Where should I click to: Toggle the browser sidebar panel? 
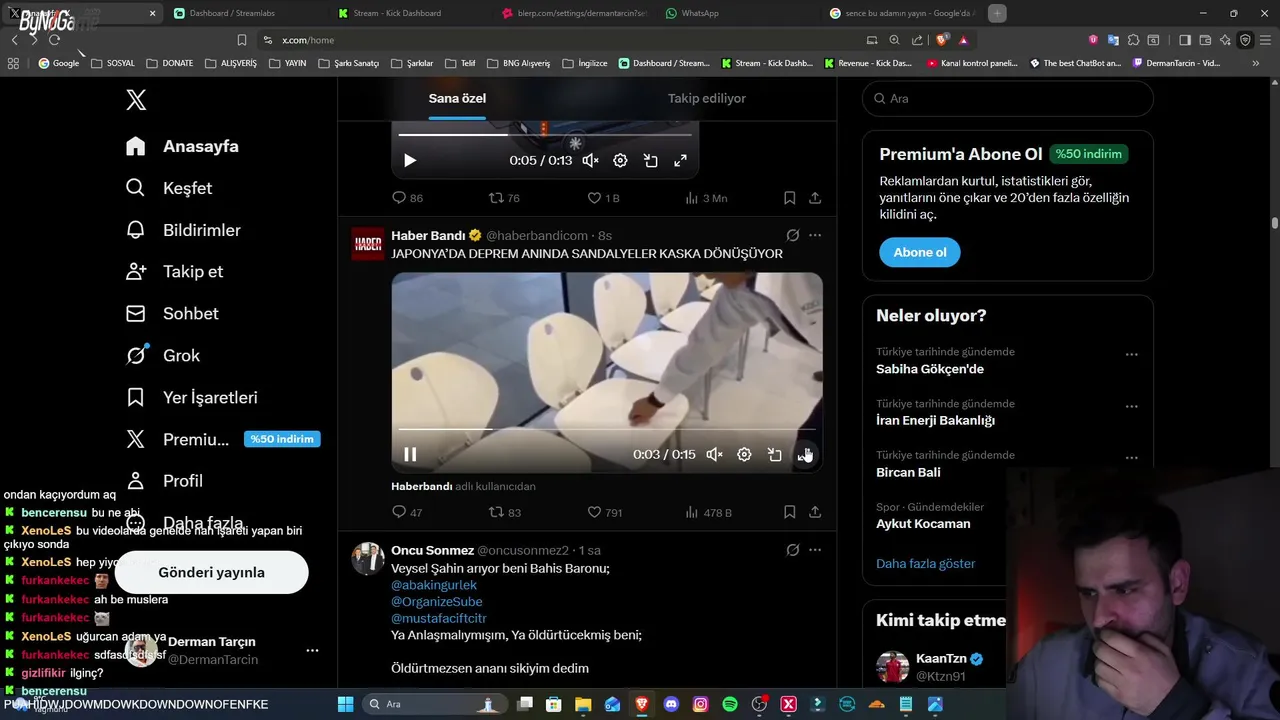coord(1185,40)
